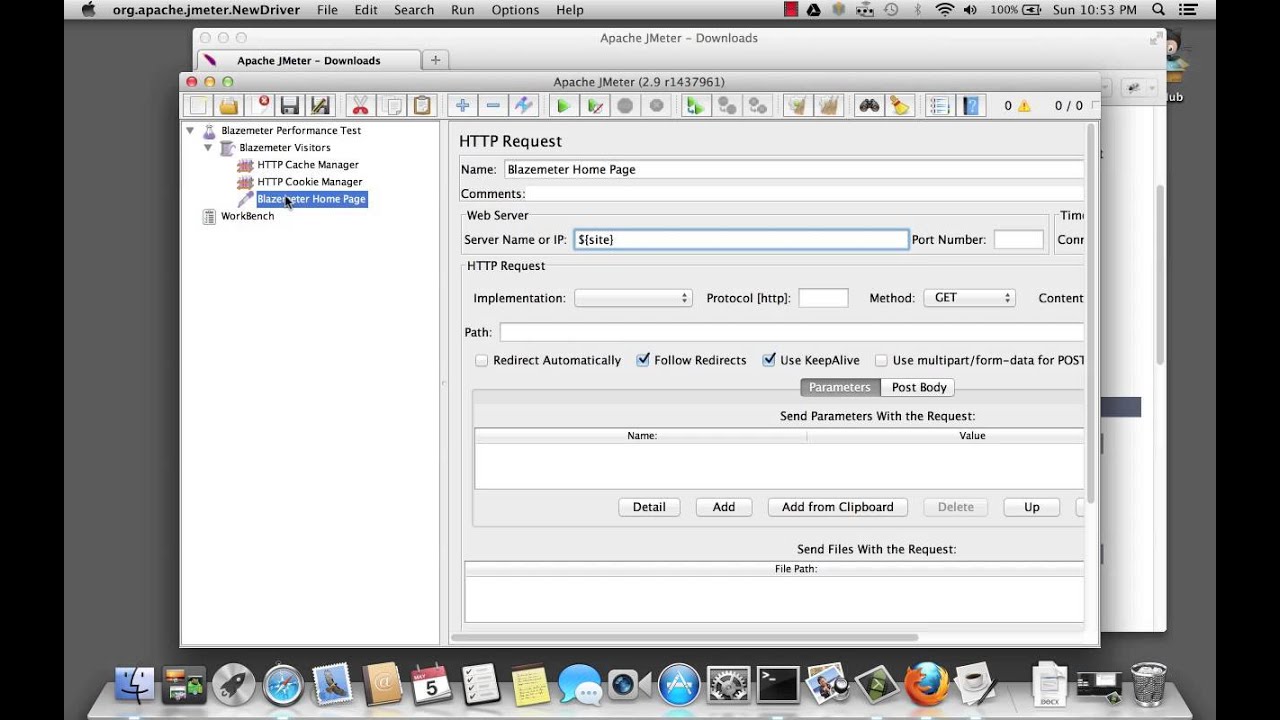Click the grey Stop test icon
This screenshot has width=1280, height=720.
(626, 105)
